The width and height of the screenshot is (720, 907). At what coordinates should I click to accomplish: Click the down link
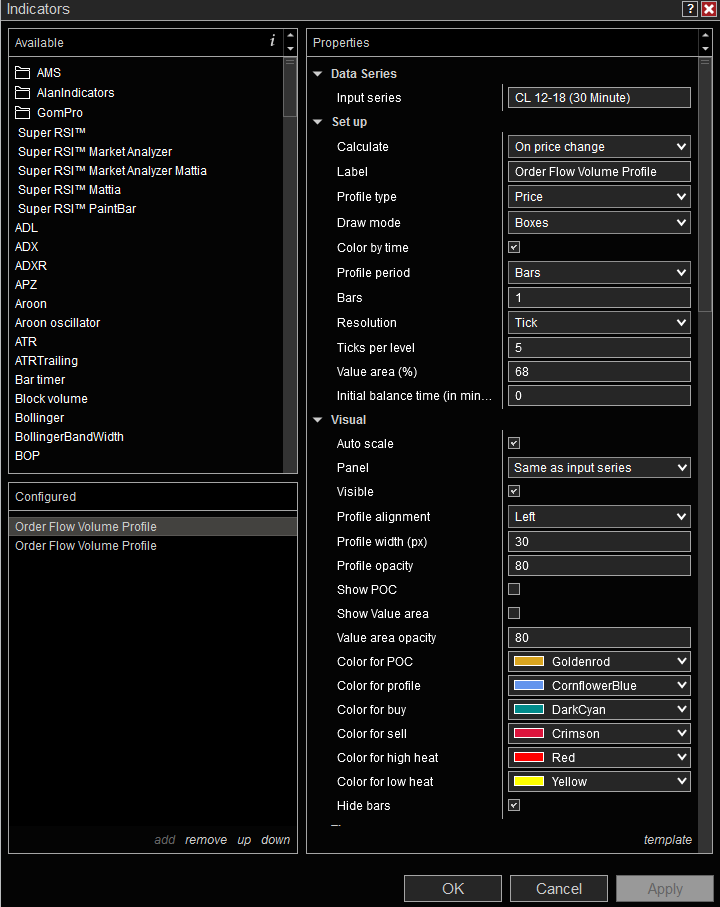(275, 840)
